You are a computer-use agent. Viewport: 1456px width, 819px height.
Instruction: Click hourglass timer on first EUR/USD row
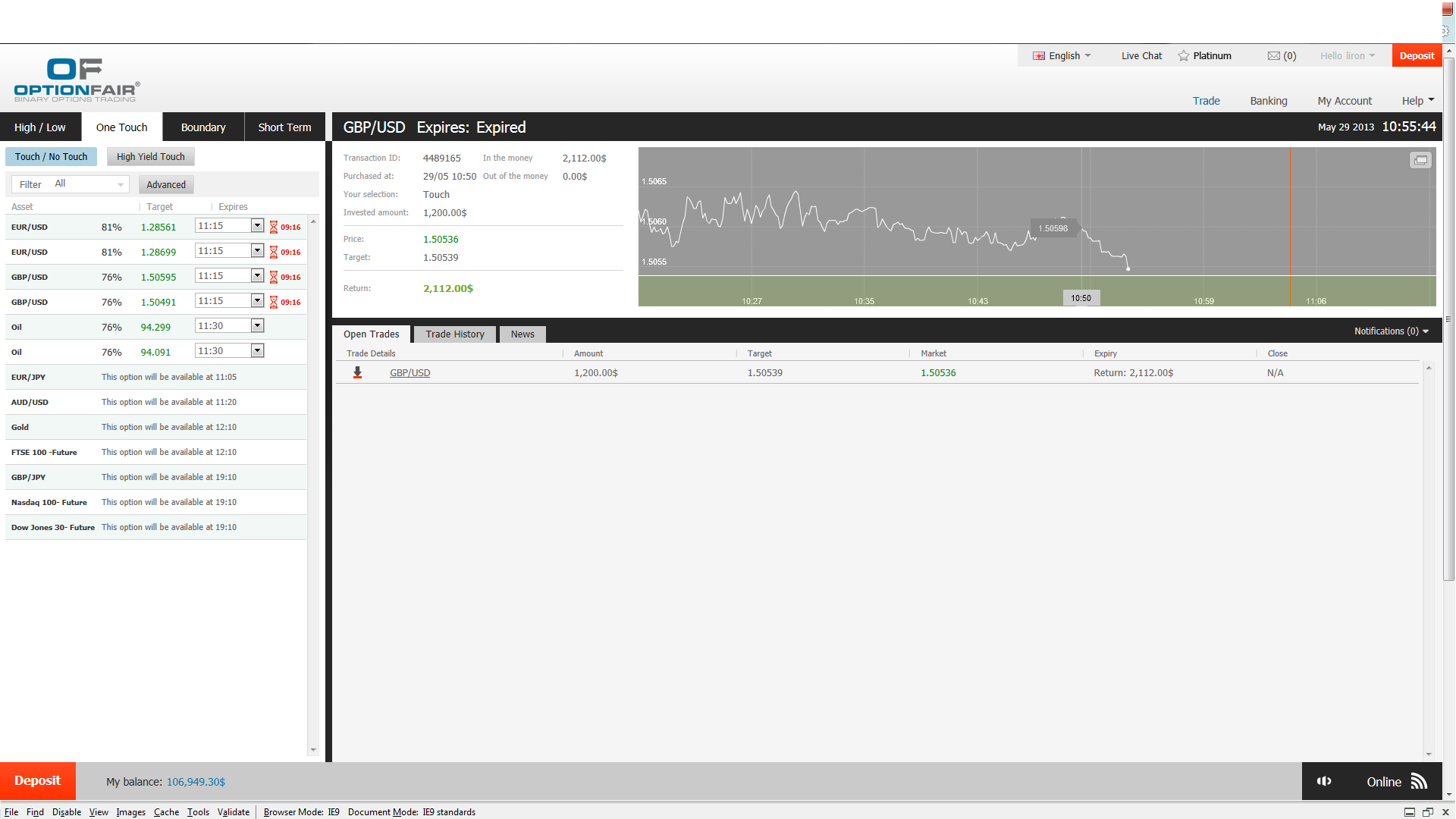tap(274, 227)
